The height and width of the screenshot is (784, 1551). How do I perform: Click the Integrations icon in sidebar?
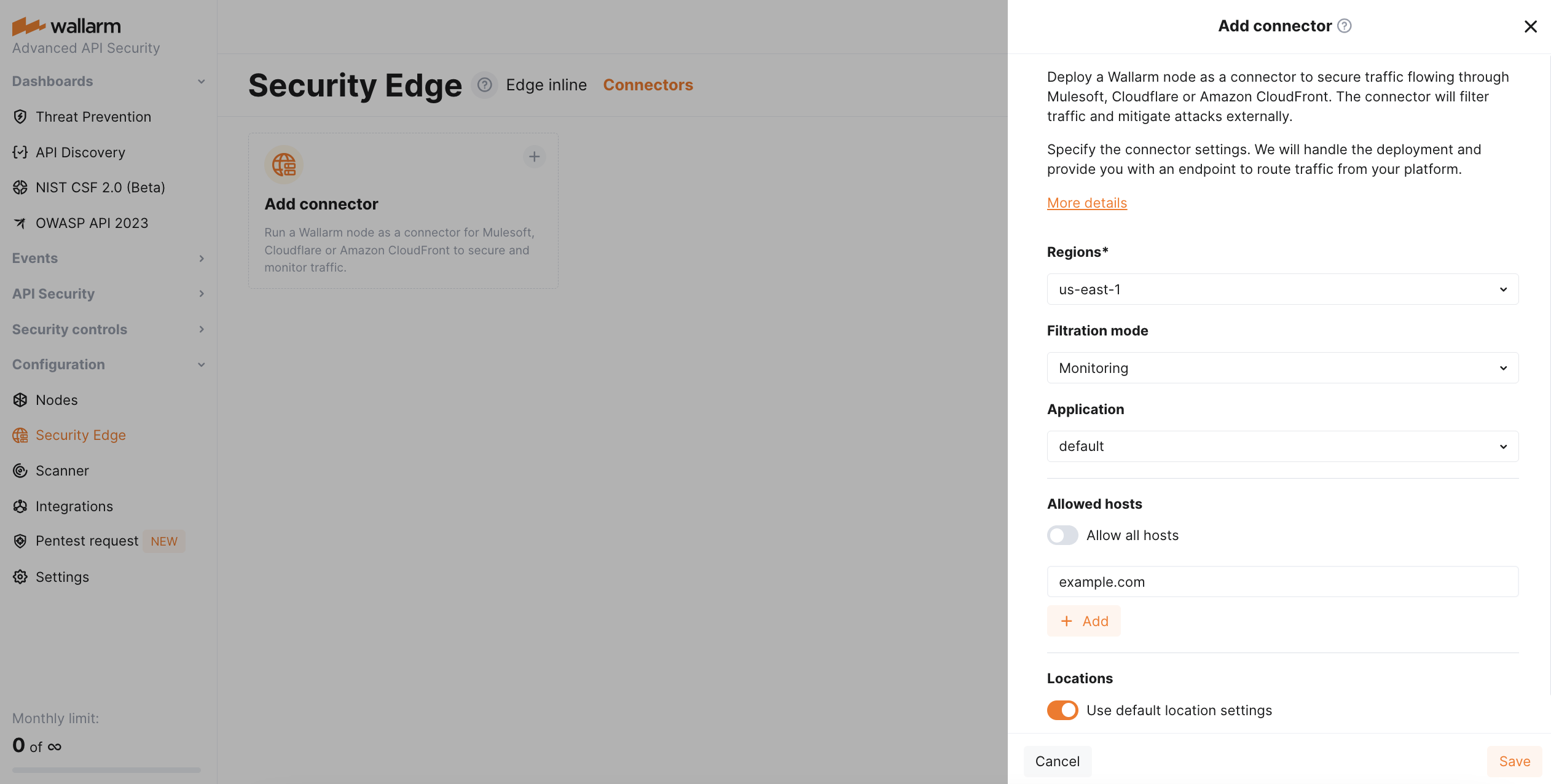[x=20, y=506]
